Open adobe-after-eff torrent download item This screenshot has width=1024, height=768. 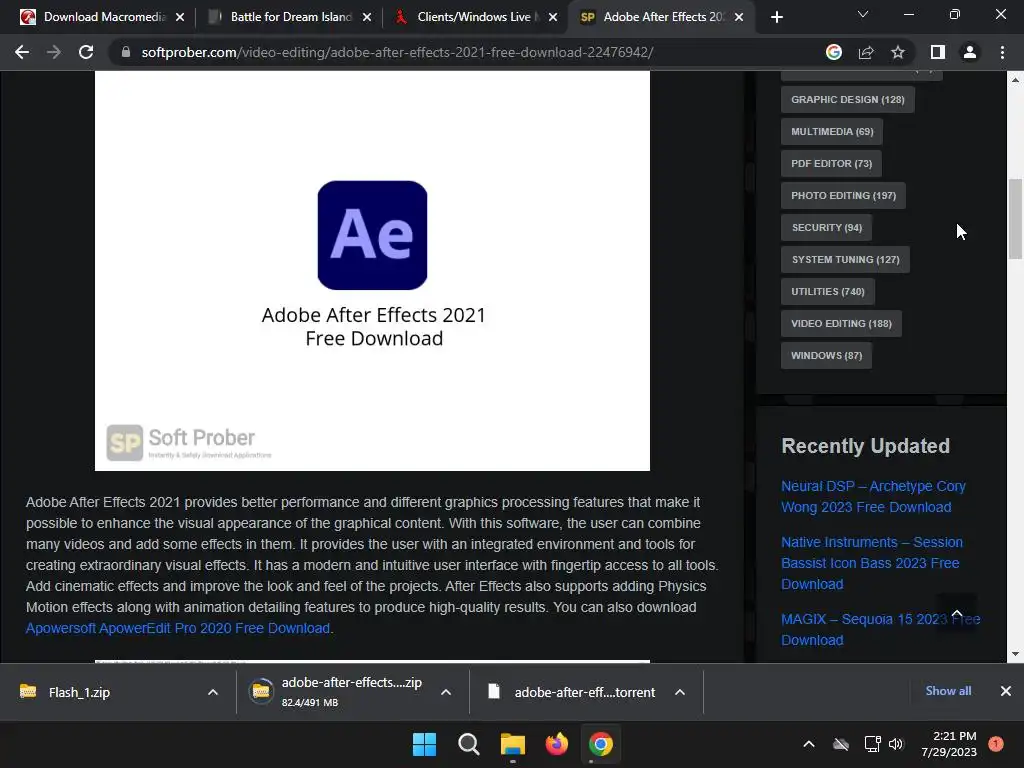tap(571, 692)
